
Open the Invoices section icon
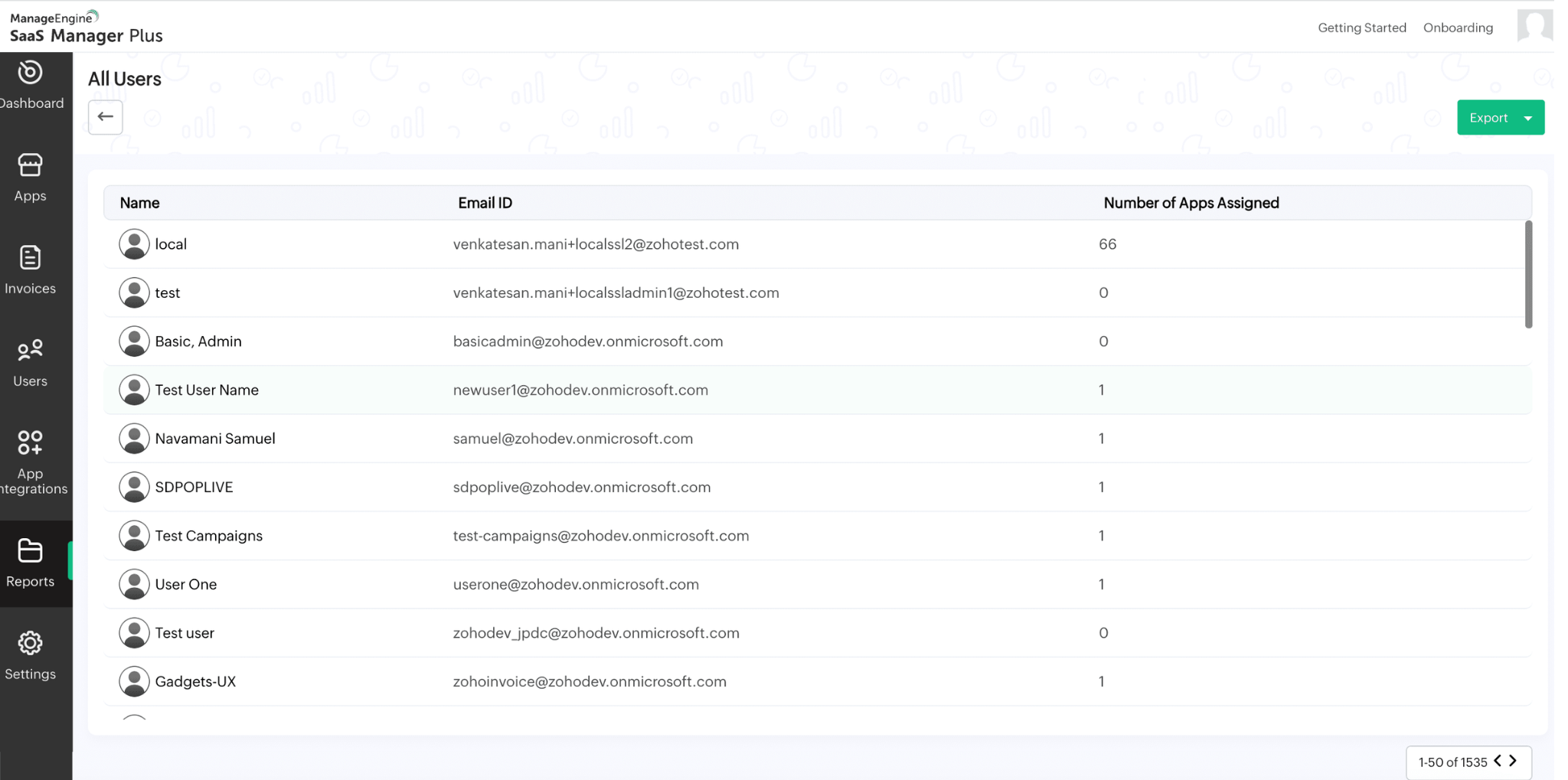31,259
